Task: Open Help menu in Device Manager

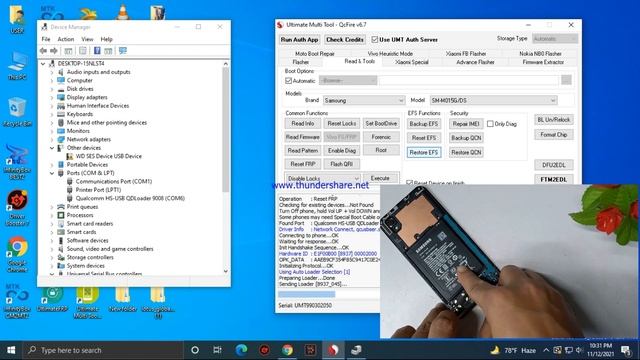Action: [107, 39]
